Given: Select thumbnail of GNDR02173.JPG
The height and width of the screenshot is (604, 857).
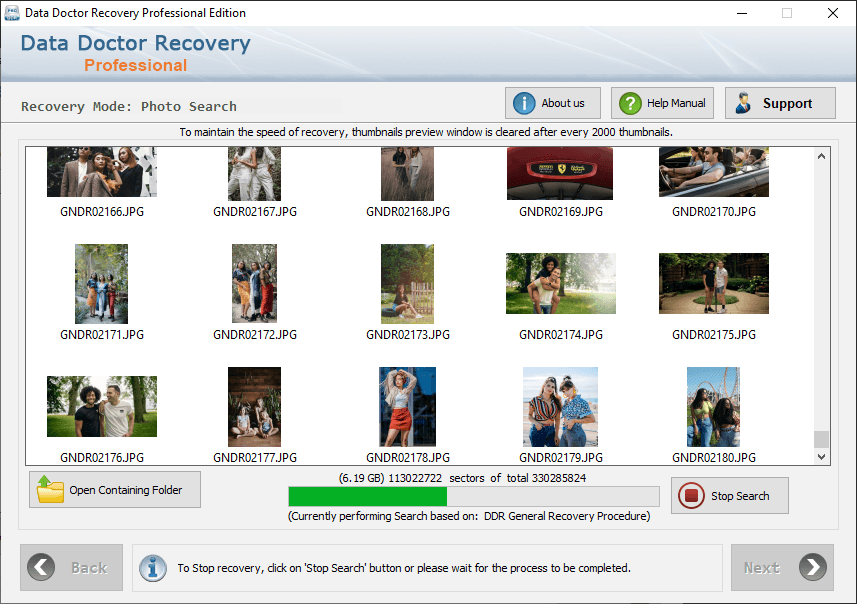Looking at the screenshot, I should pyautogui.click(x=407, y=284).
